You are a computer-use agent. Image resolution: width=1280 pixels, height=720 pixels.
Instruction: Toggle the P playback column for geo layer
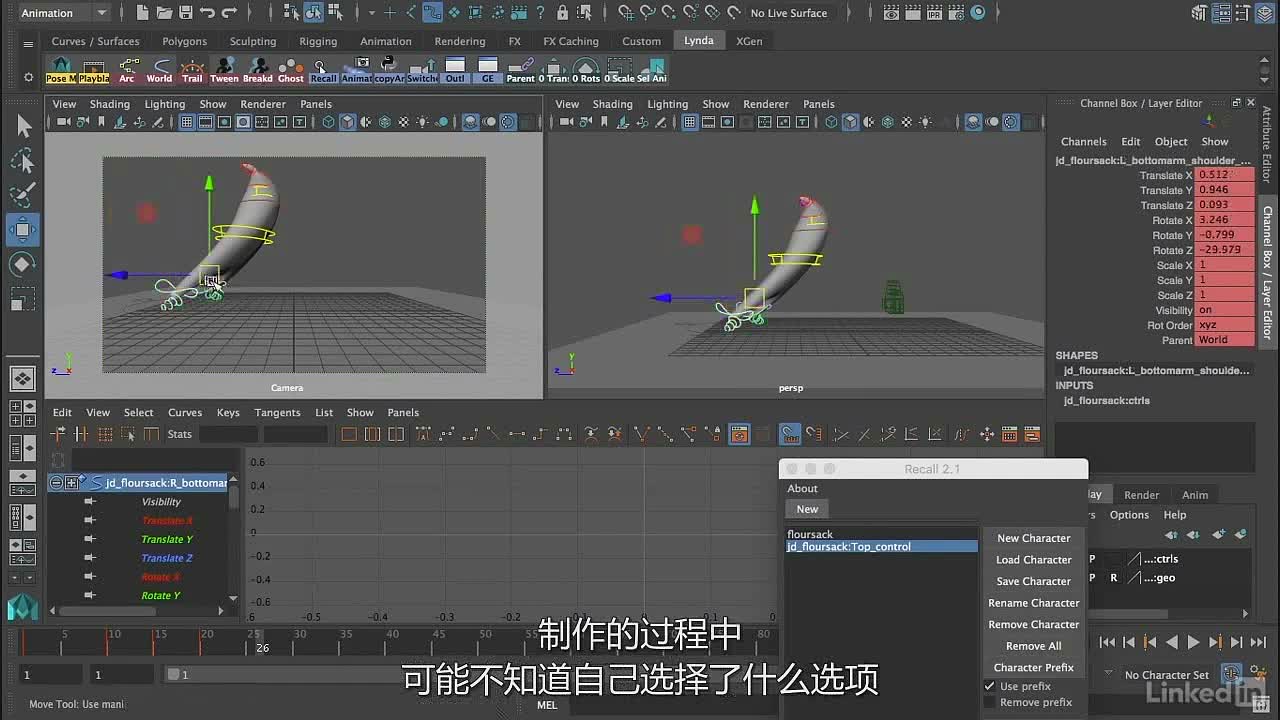click(x=1092, y=578)
